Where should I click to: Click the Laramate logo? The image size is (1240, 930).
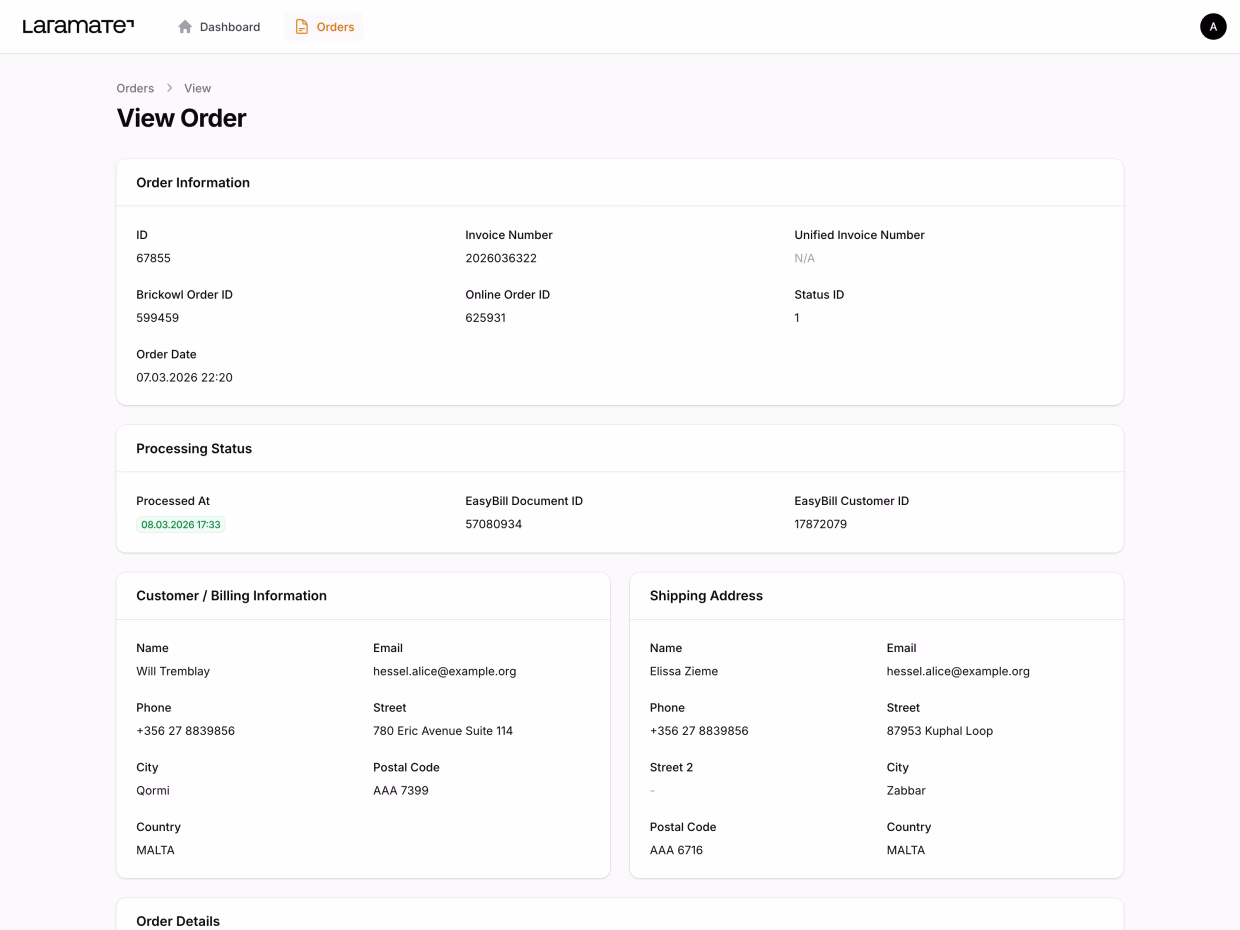[x=78, y=27]
